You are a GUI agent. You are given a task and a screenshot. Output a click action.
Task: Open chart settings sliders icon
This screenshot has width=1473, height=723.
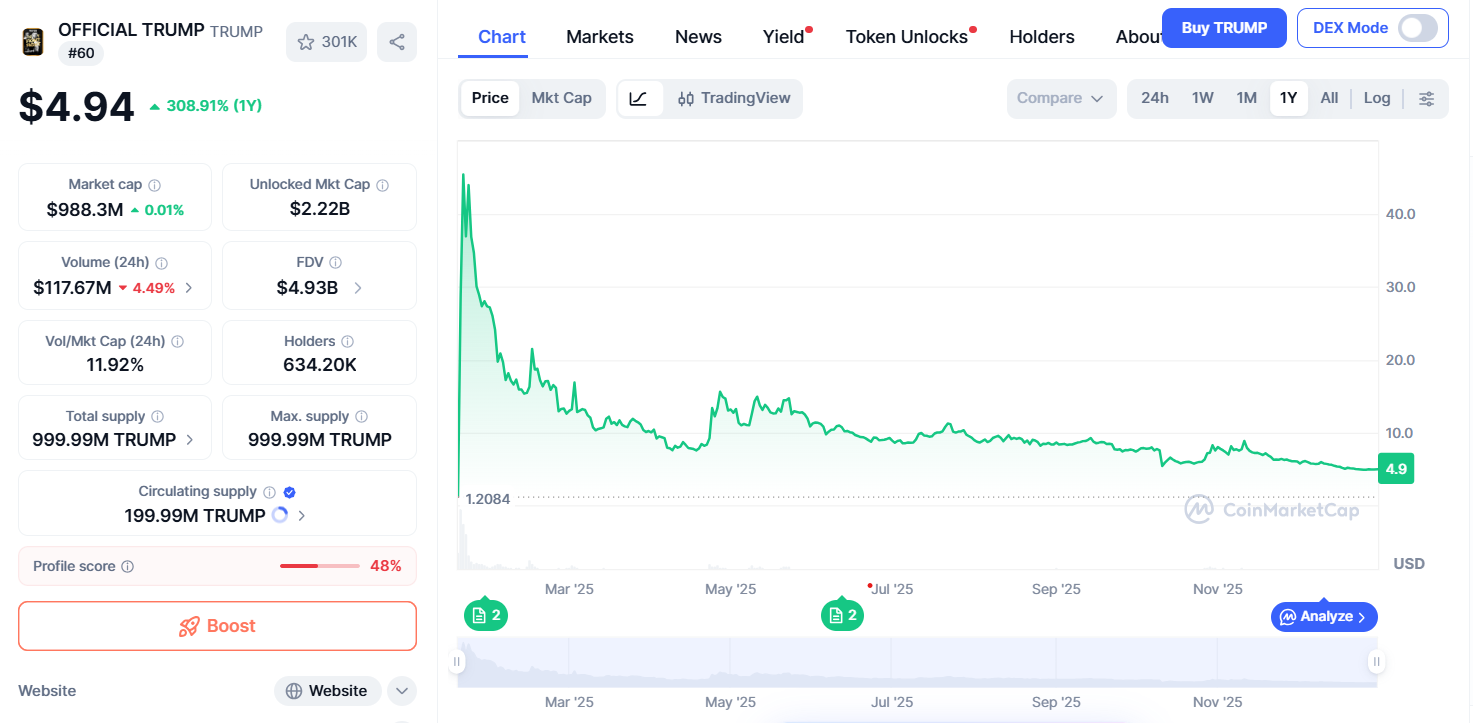click(x=1427, y=98)
